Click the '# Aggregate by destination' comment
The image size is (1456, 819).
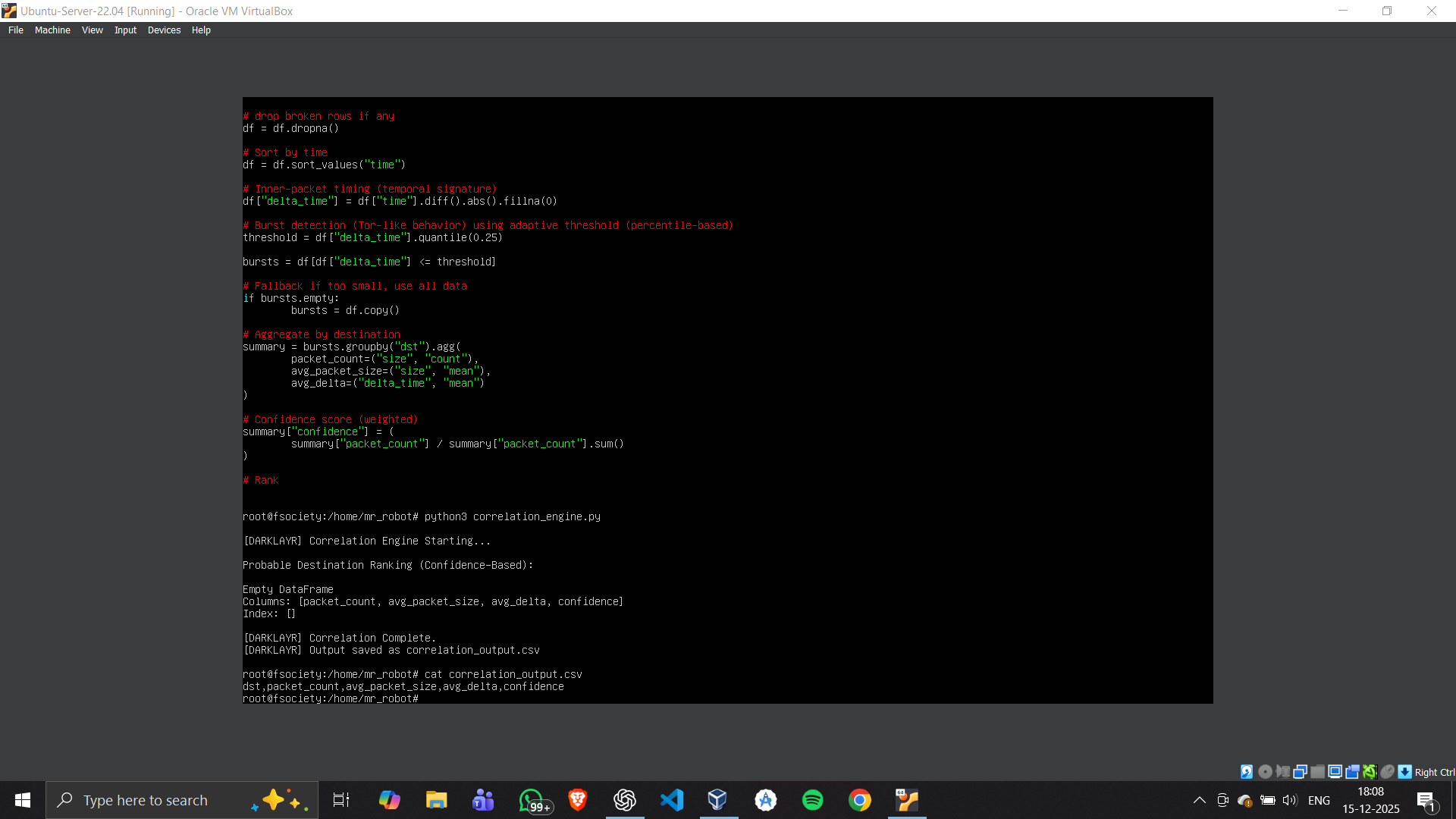322,334
